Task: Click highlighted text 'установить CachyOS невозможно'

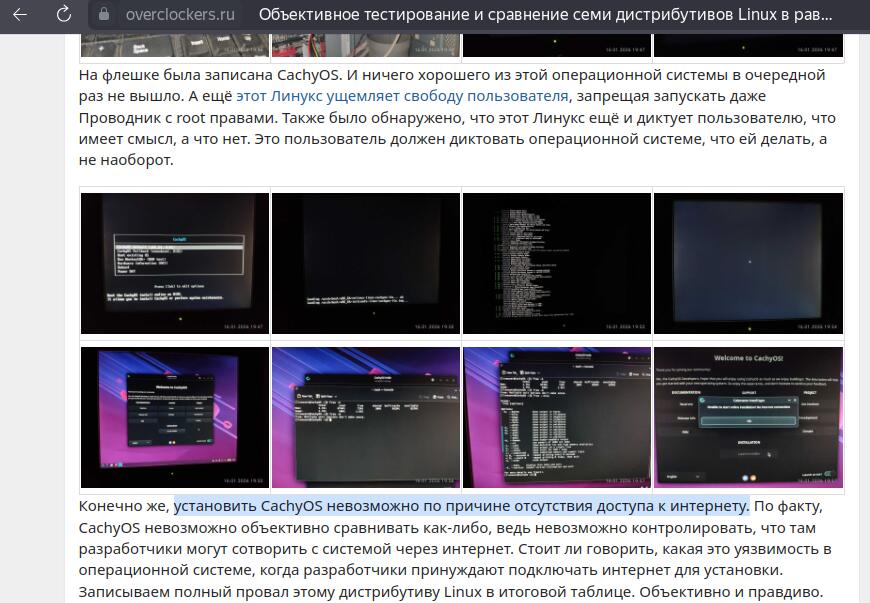Action: (296, 506)
